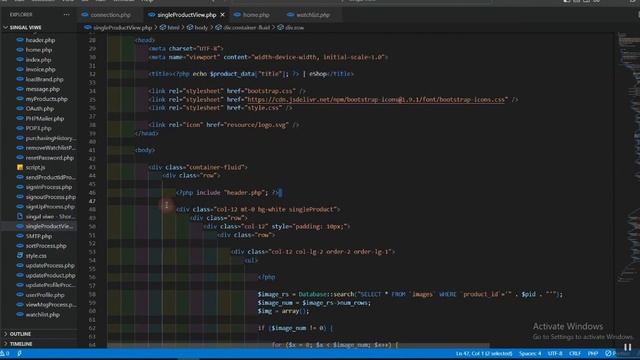The height and width of the screenshot is (360, 640).
Task: Open header.php file icon in Explorer
Action: [20, 40]
